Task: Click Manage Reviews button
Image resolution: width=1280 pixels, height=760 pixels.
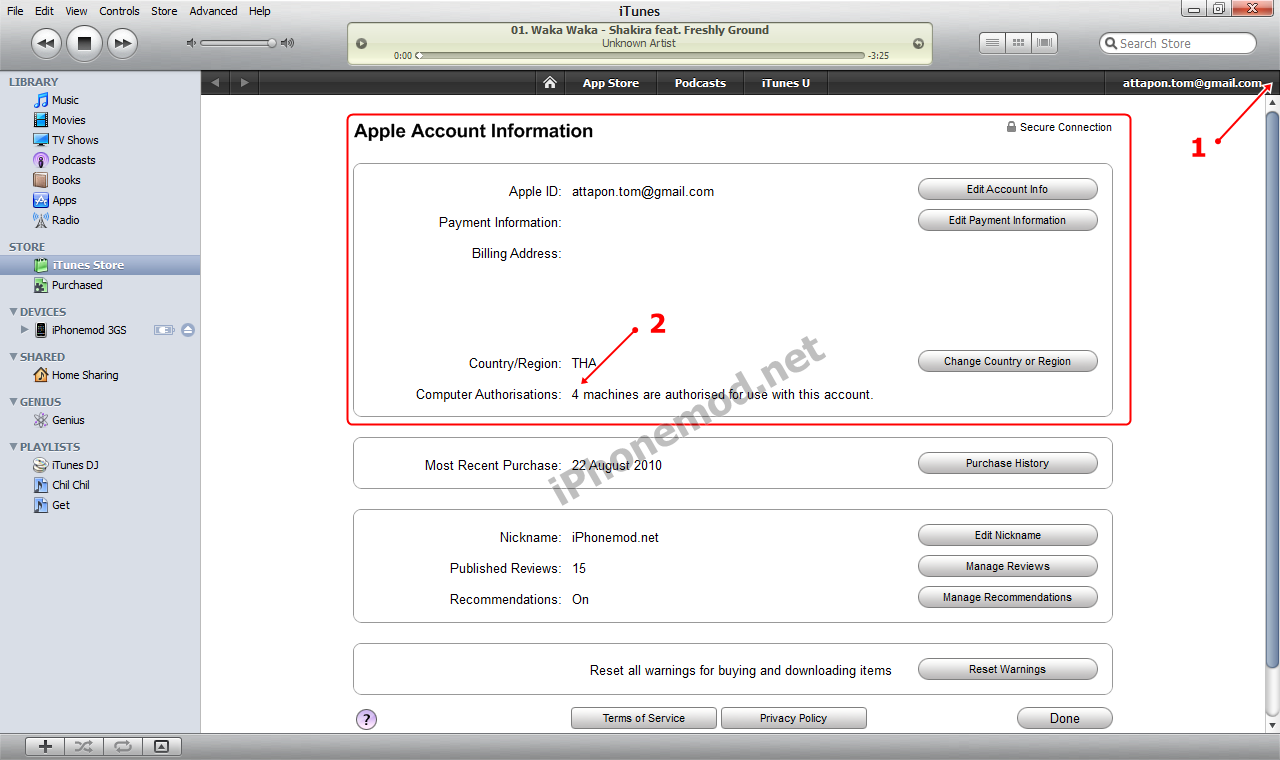Action: click(1007, 566)
